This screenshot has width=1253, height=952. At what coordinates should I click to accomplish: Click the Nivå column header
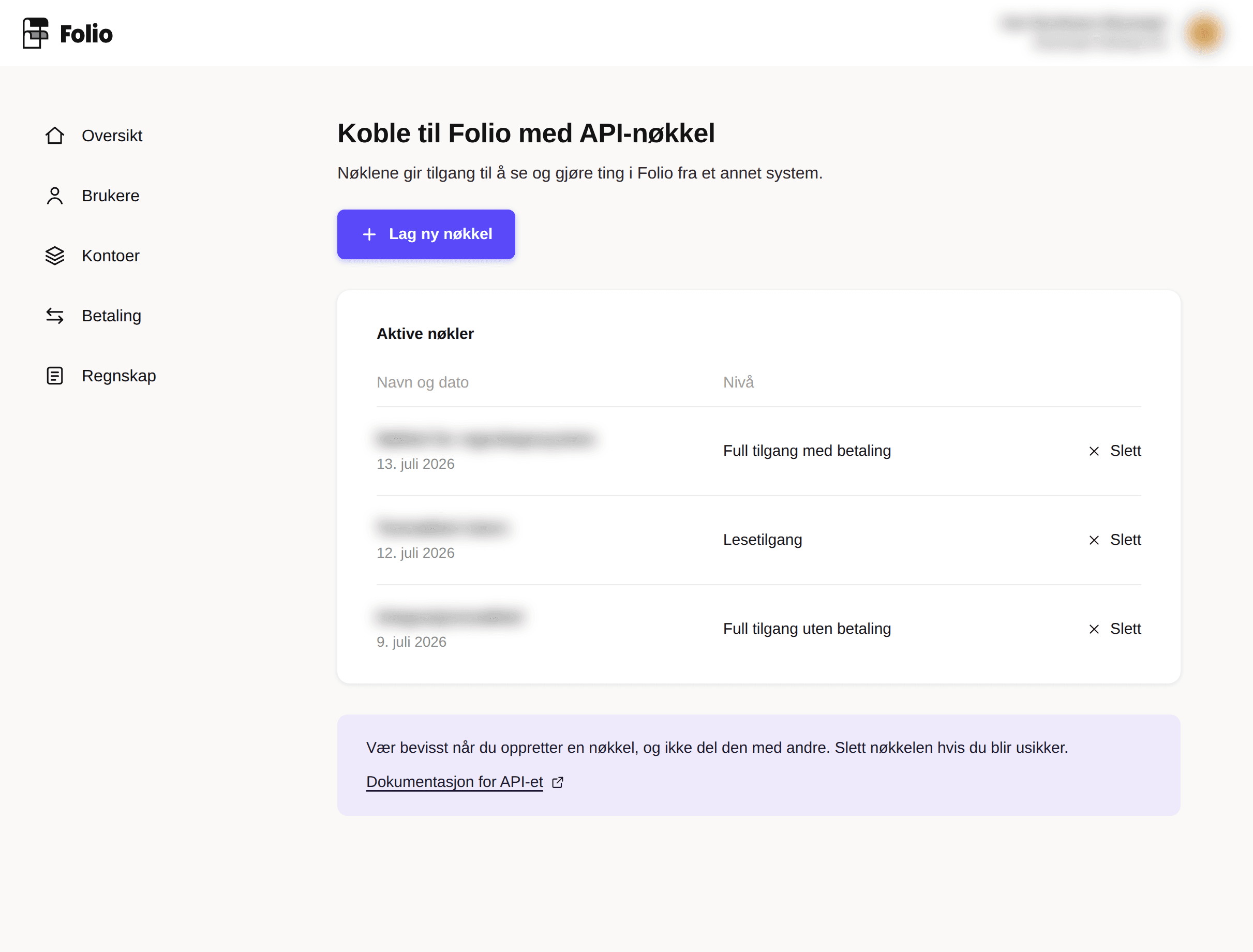738,382
